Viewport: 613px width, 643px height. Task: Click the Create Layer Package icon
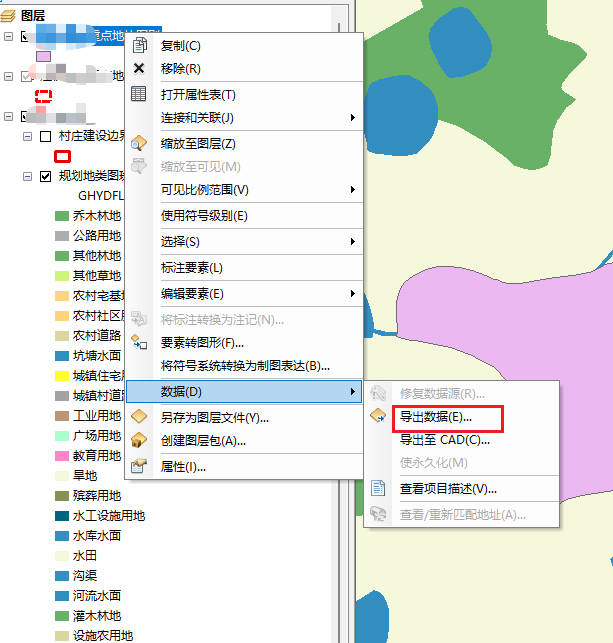tap(139, 440)
